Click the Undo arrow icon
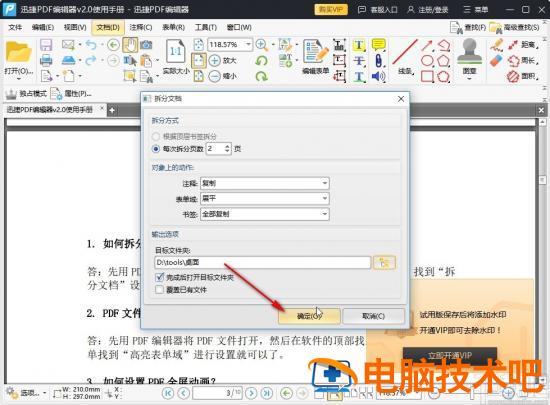Image resolution: width=550 pixels, height=405 pixels. [x=91, y=45]
